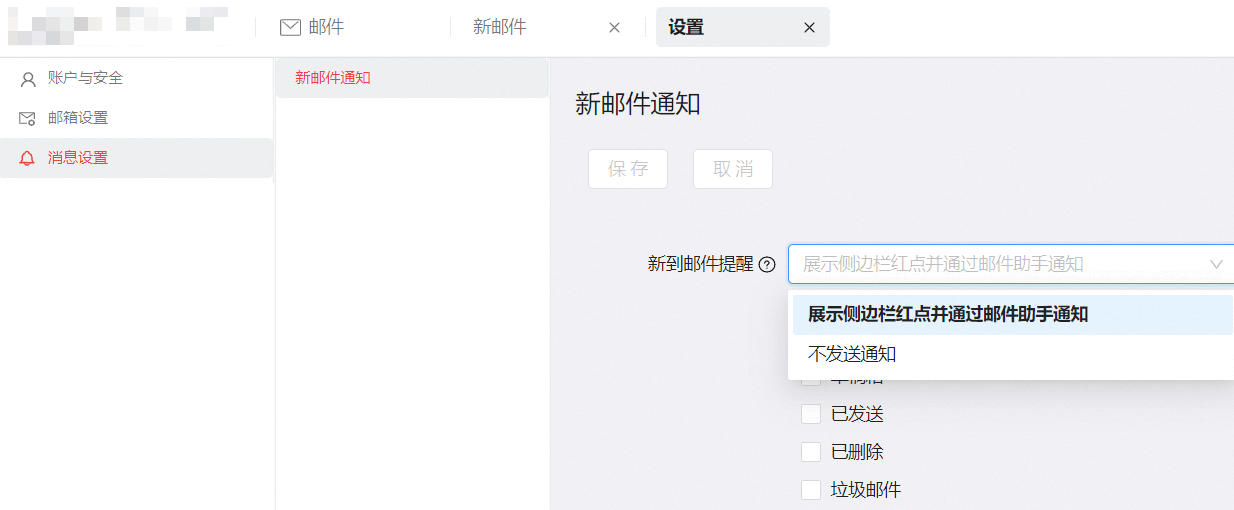Screen dimensions: 1234x510
Task: Select 新邮件通知 in the sub-menu
Action: point(412,78)
